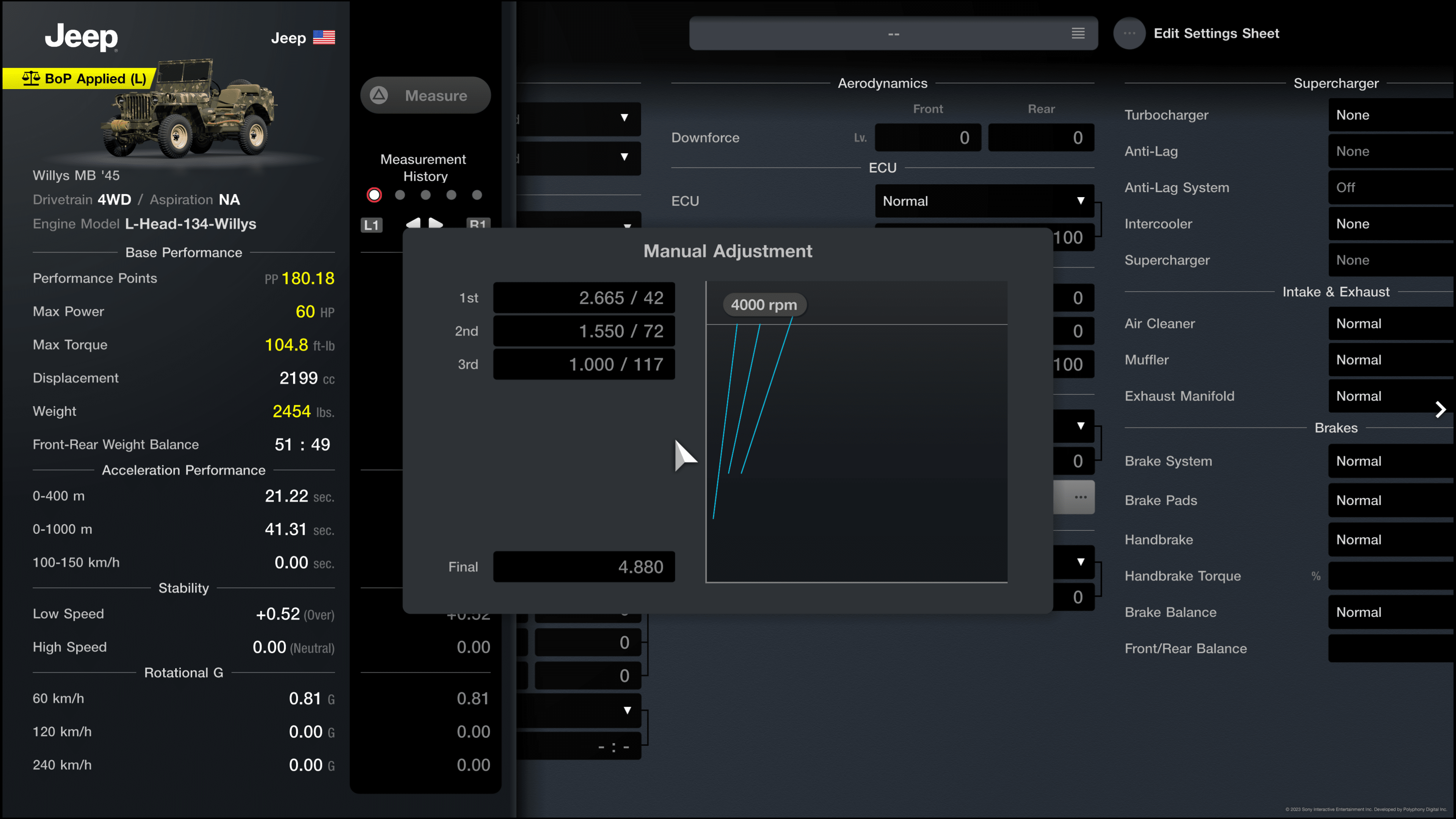Open the Exhaust Manifold Normal field
The width and height of the screenshot is (1456, 819).
click(1392, 396)
